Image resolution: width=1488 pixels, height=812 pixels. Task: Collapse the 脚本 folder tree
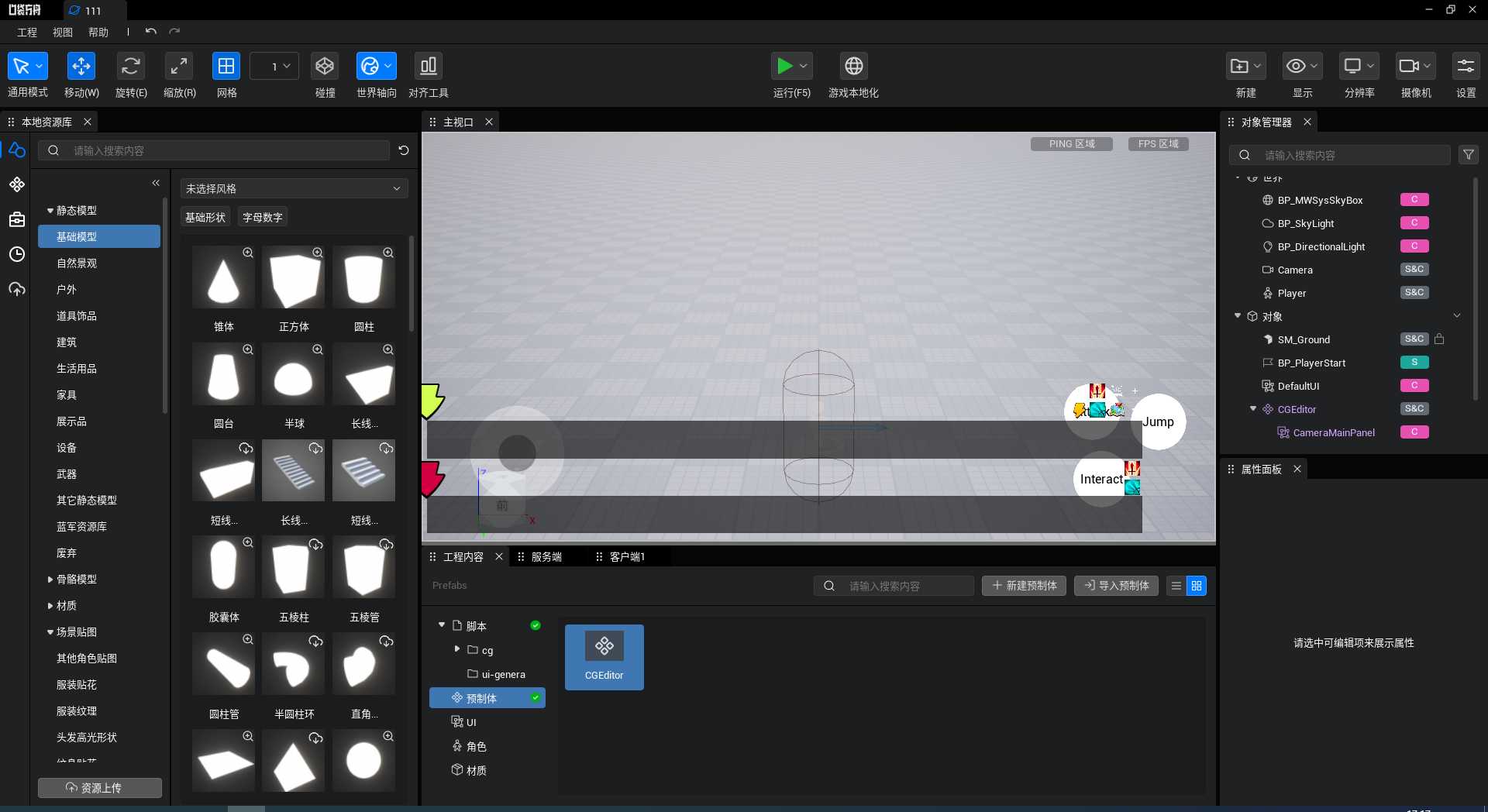pyautogui.click(x=442, y=624)
